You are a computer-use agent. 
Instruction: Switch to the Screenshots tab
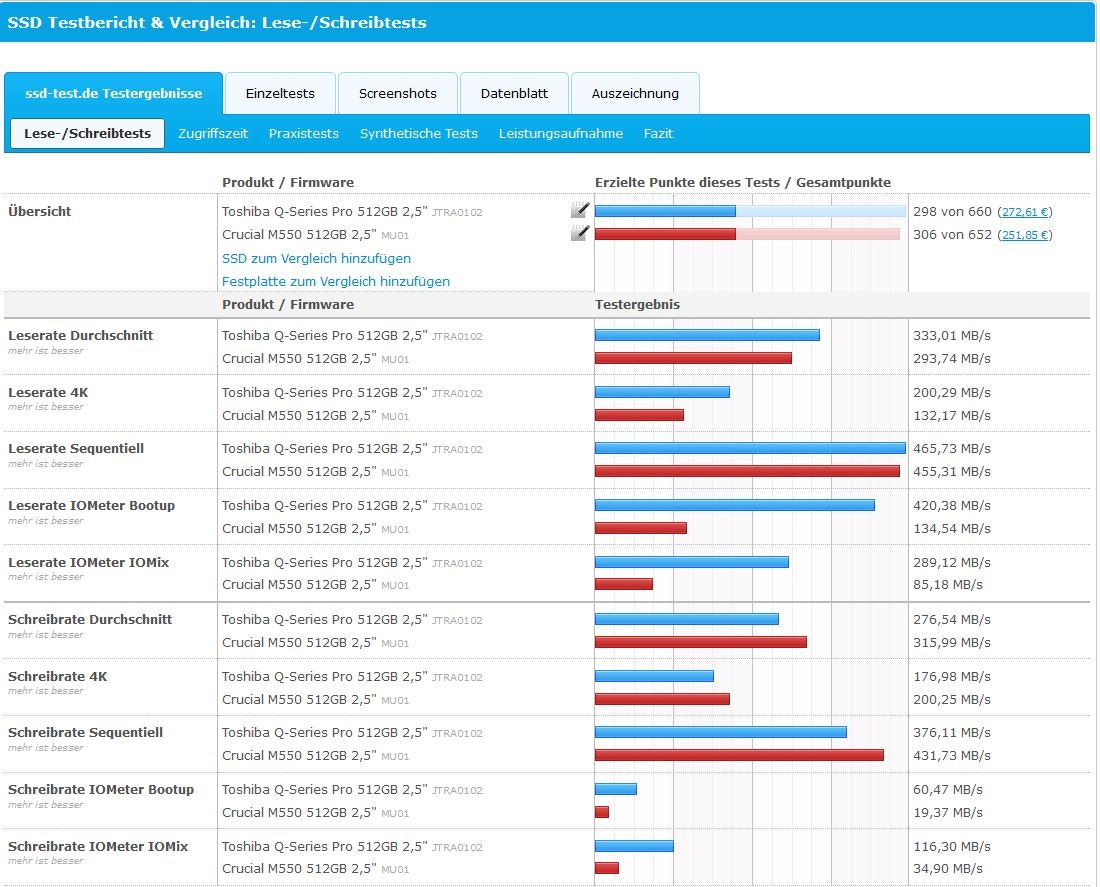[x=398, y=94]
